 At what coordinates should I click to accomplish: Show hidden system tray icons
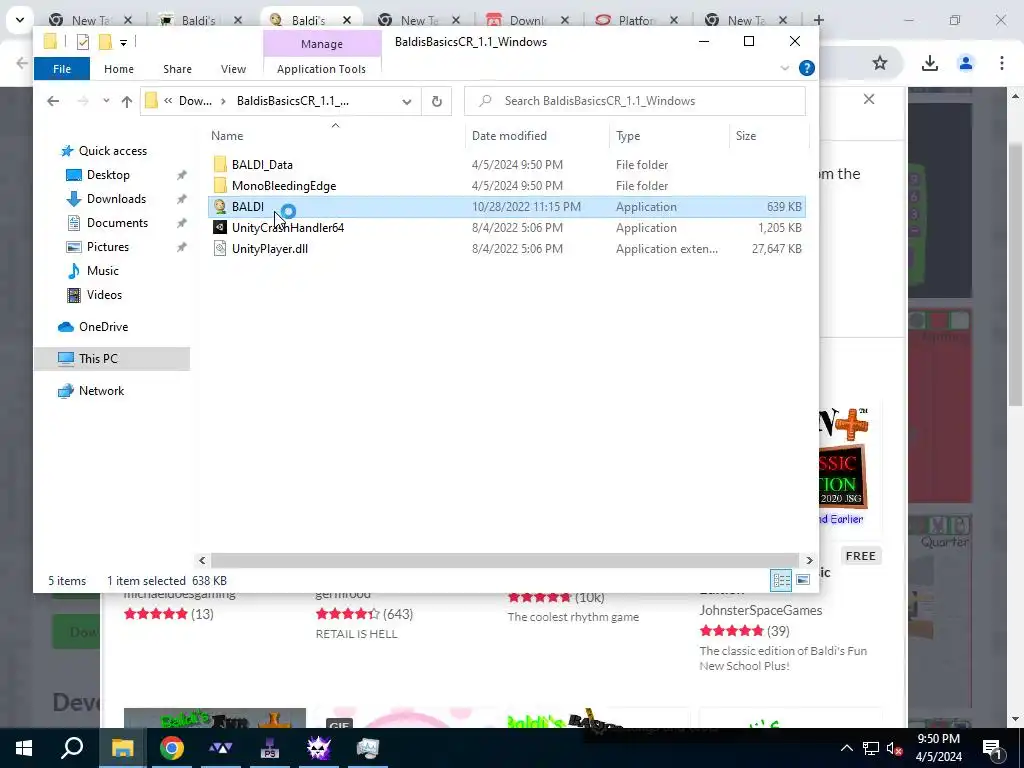click(x=846, y=748)
